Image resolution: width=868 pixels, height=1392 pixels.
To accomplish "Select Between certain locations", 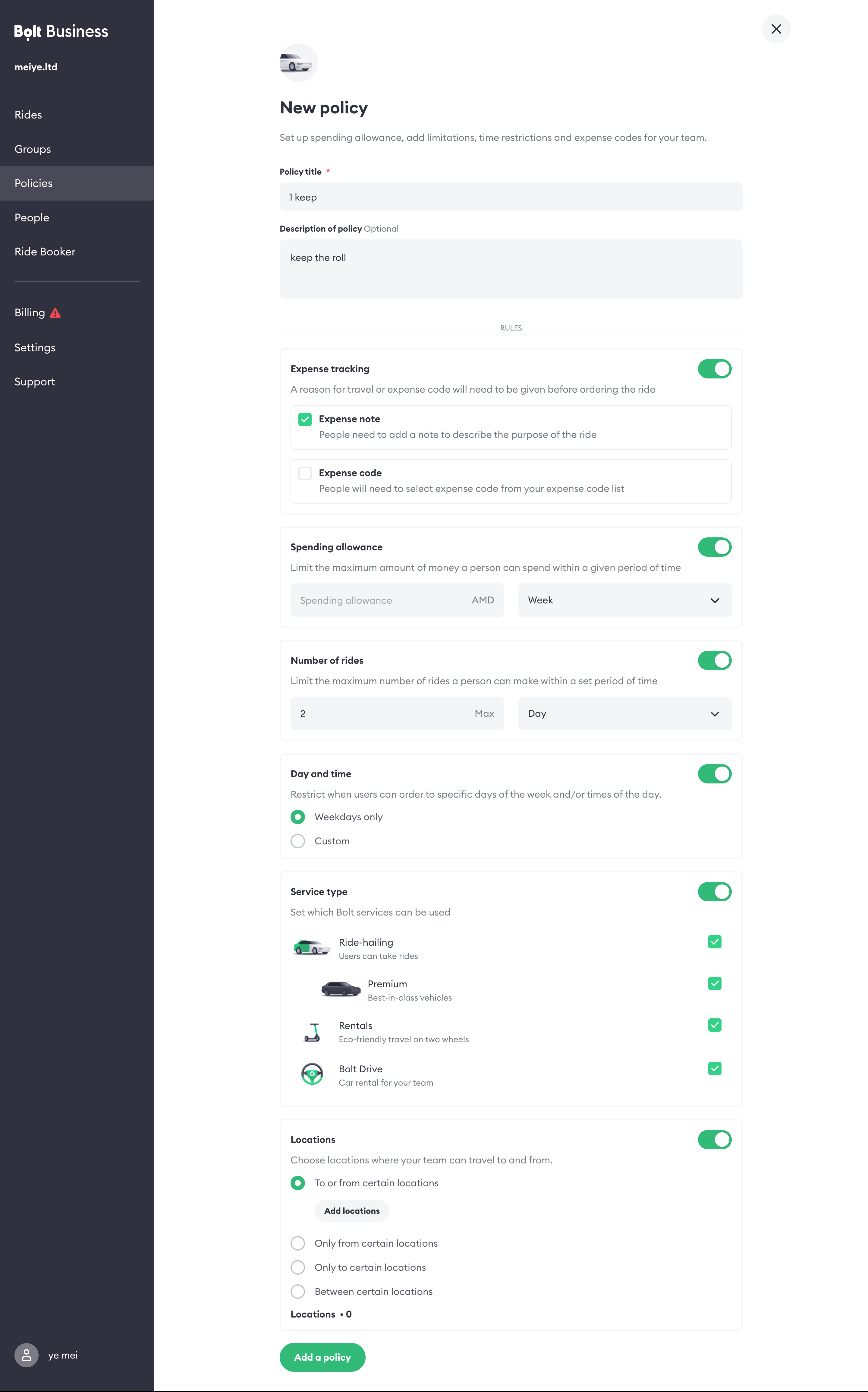I will click(297, 1292).
